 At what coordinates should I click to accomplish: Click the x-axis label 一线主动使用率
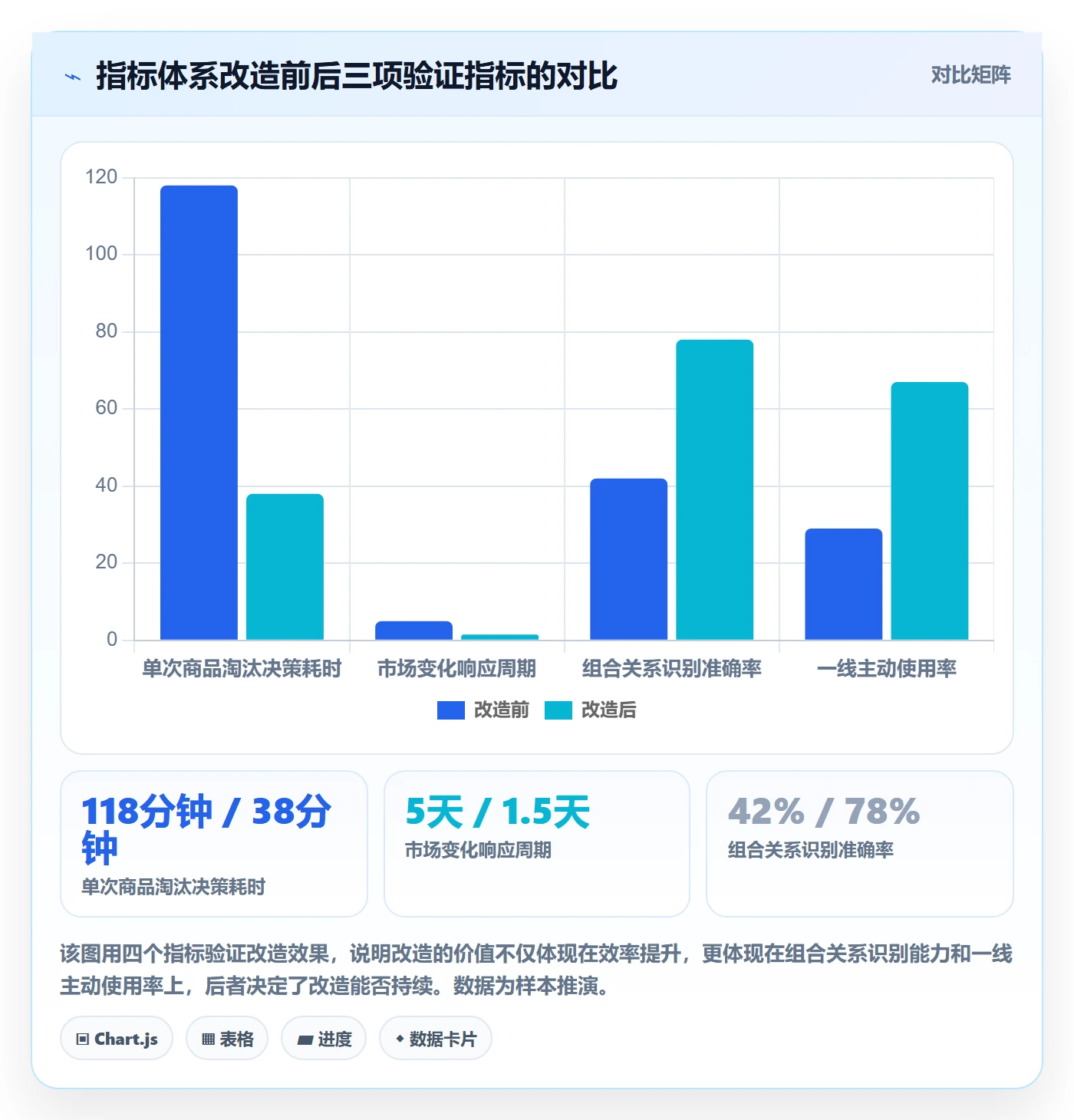pos(886,669)
